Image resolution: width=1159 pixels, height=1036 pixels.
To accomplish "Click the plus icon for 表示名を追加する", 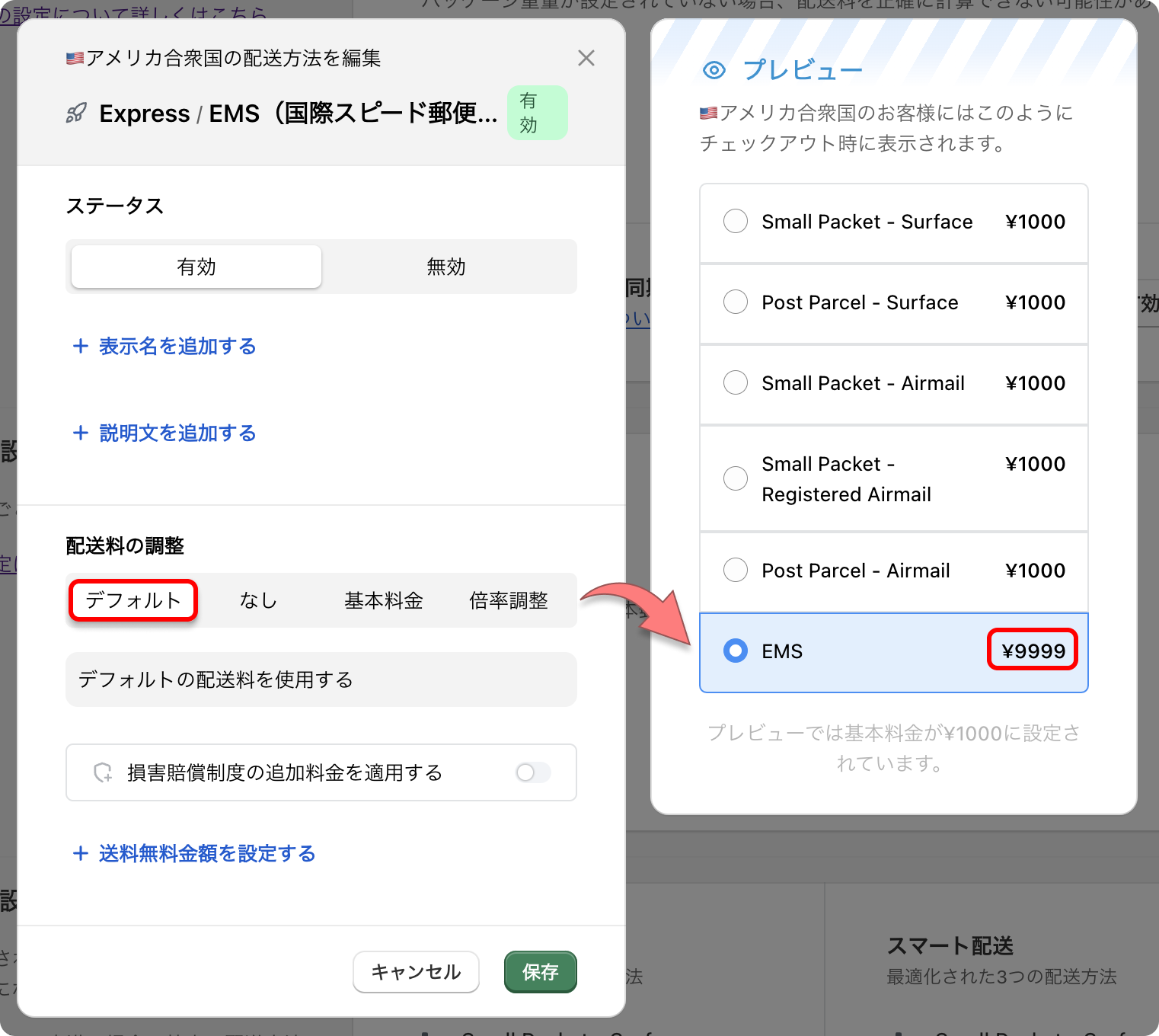I will tap(81, 347).
